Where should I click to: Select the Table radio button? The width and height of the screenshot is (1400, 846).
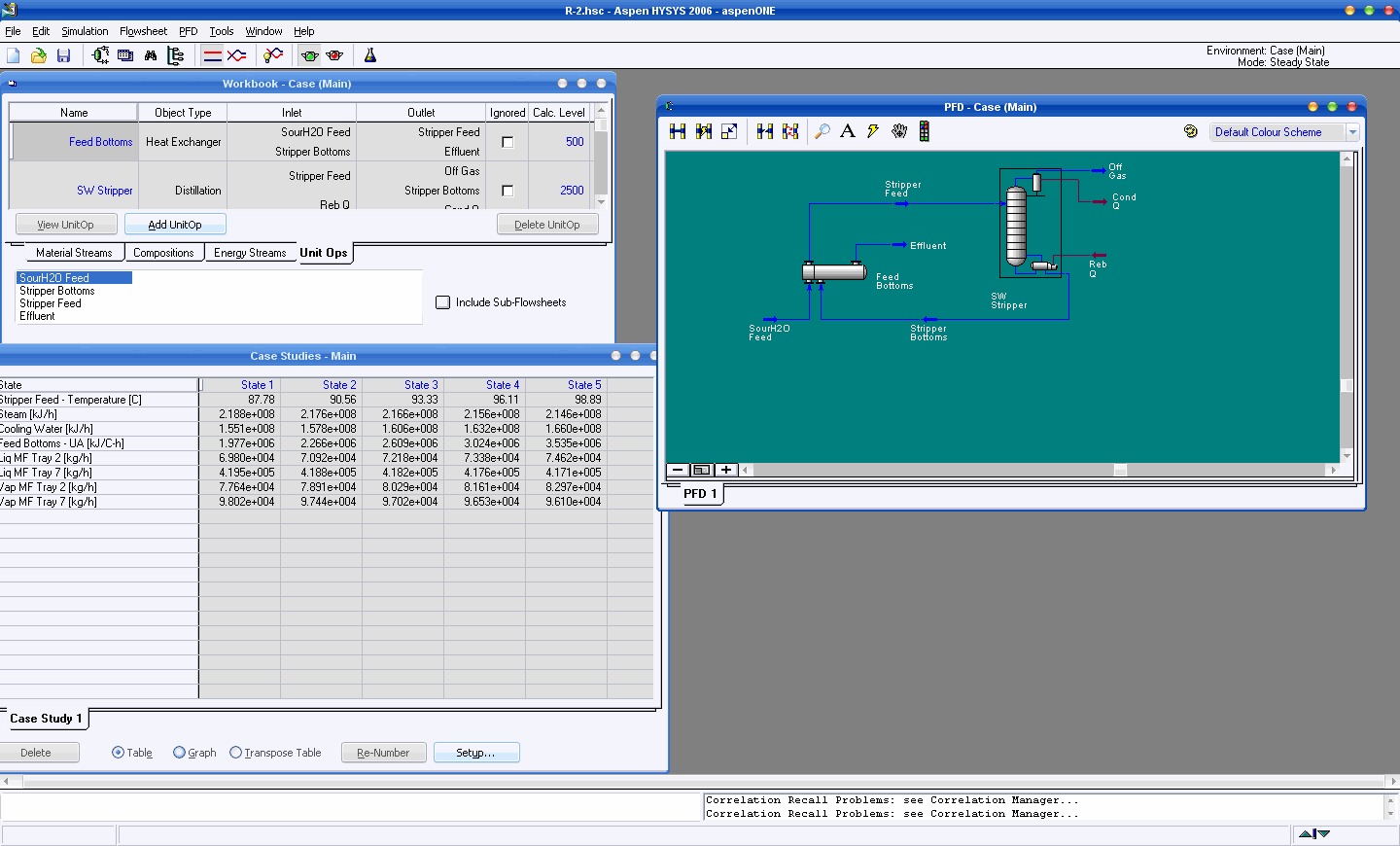119,753
